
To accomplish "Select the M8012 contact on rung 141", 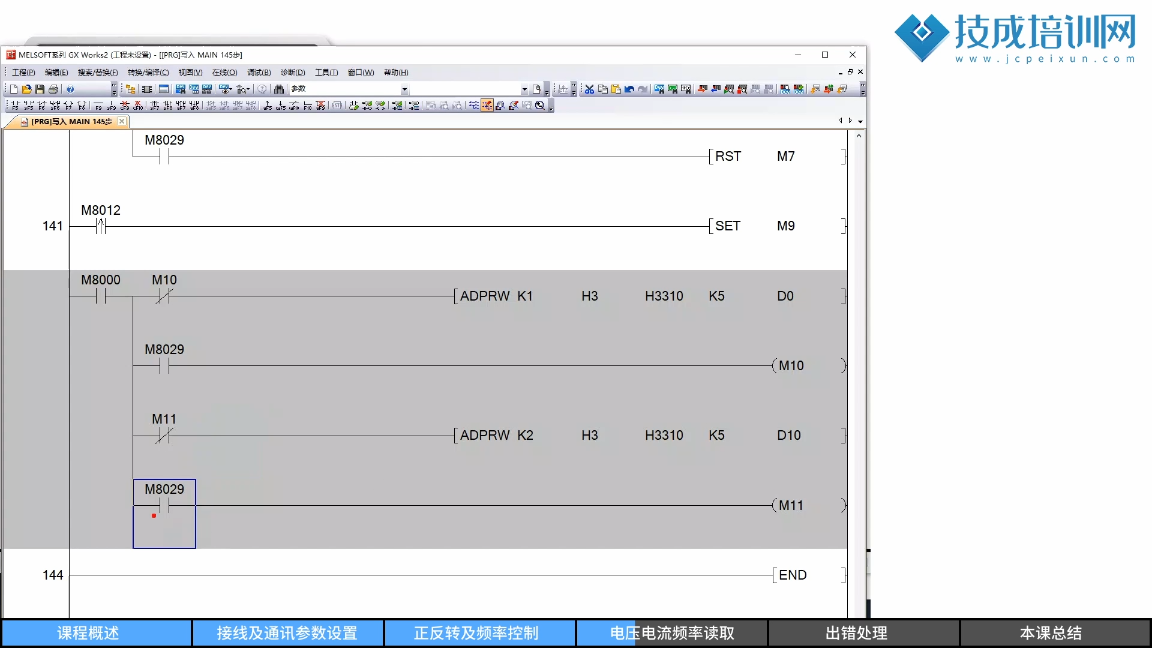I will 101,219.
